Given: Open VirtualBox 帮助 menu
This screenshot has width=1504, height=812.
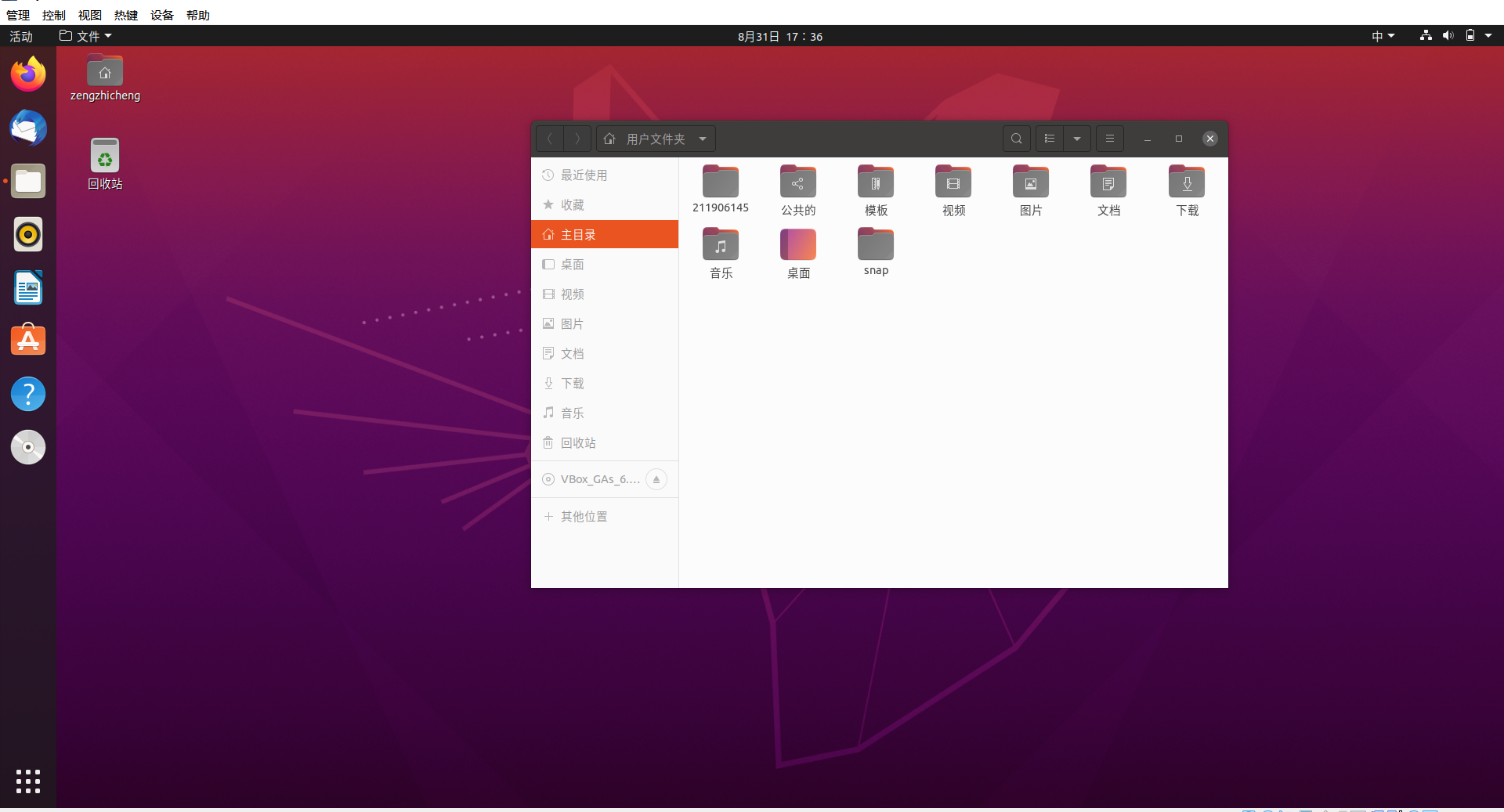Looking at the screenshot, I should pos(198,15).
